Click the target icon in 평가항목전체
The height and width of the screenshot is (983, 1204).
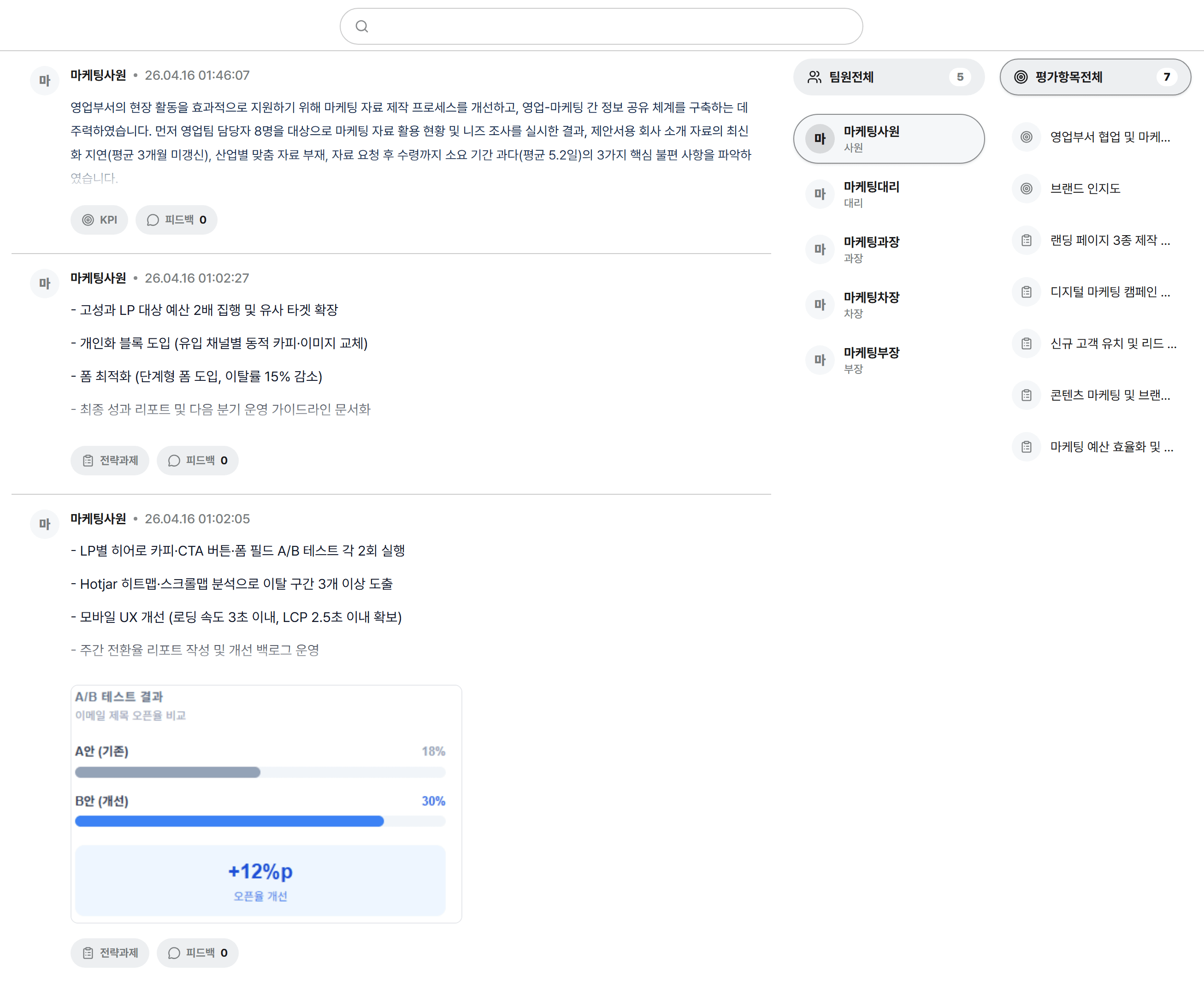1021,77
